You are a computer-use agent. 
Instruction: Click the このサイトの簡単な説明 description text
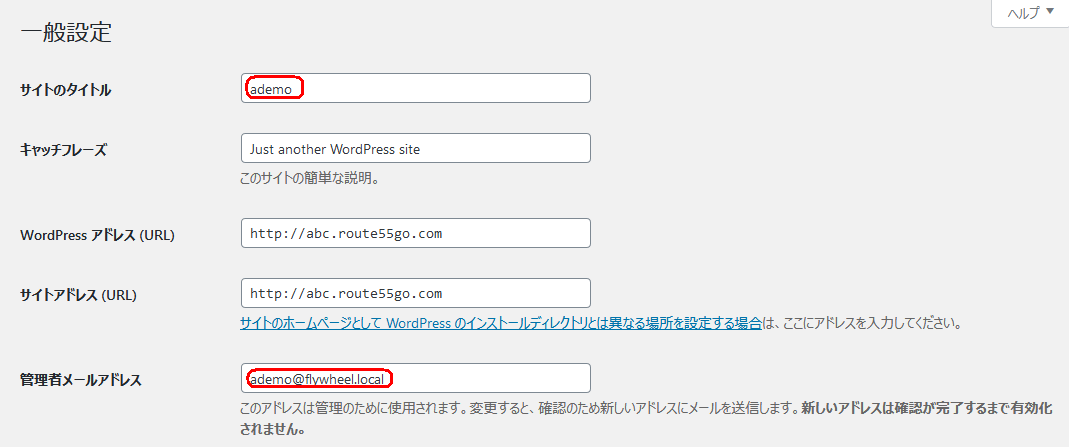click(310, 179)
